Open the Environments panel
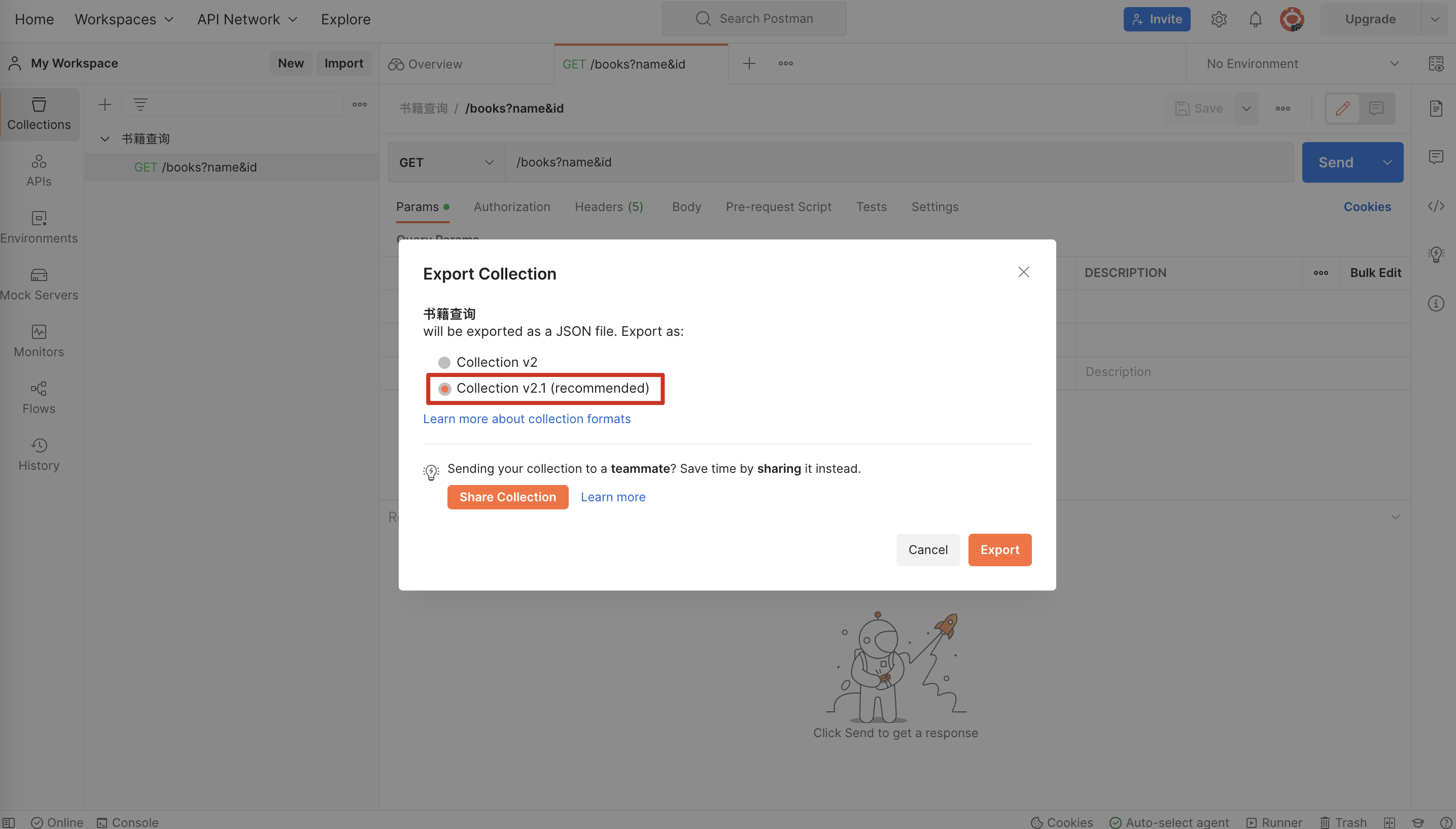1456x829 pixels. tap(39, 227)
